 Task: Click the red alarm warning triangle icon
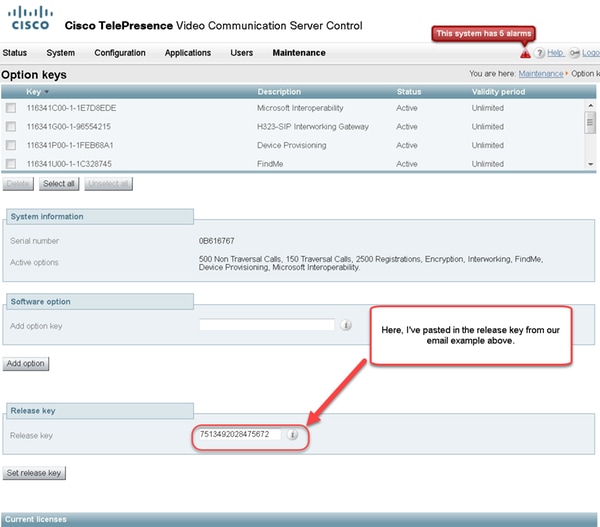coord(525,53)
